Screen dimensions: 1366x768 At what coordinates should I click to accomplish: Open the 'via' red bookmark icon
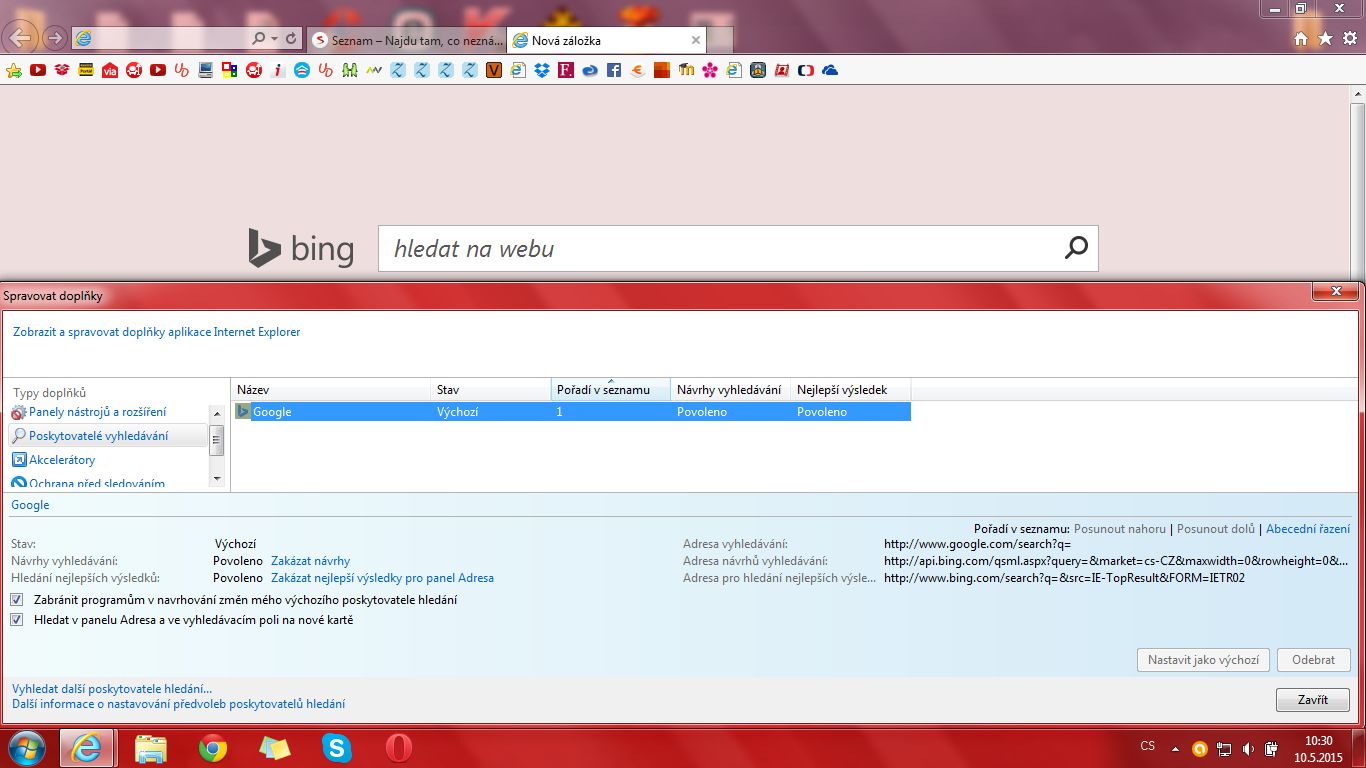pos(110,71)
